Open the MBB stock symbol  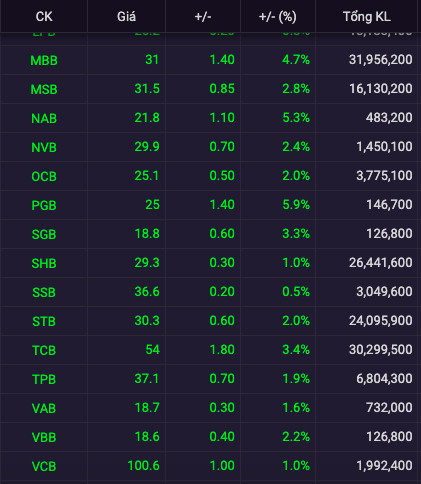(44, 60)
